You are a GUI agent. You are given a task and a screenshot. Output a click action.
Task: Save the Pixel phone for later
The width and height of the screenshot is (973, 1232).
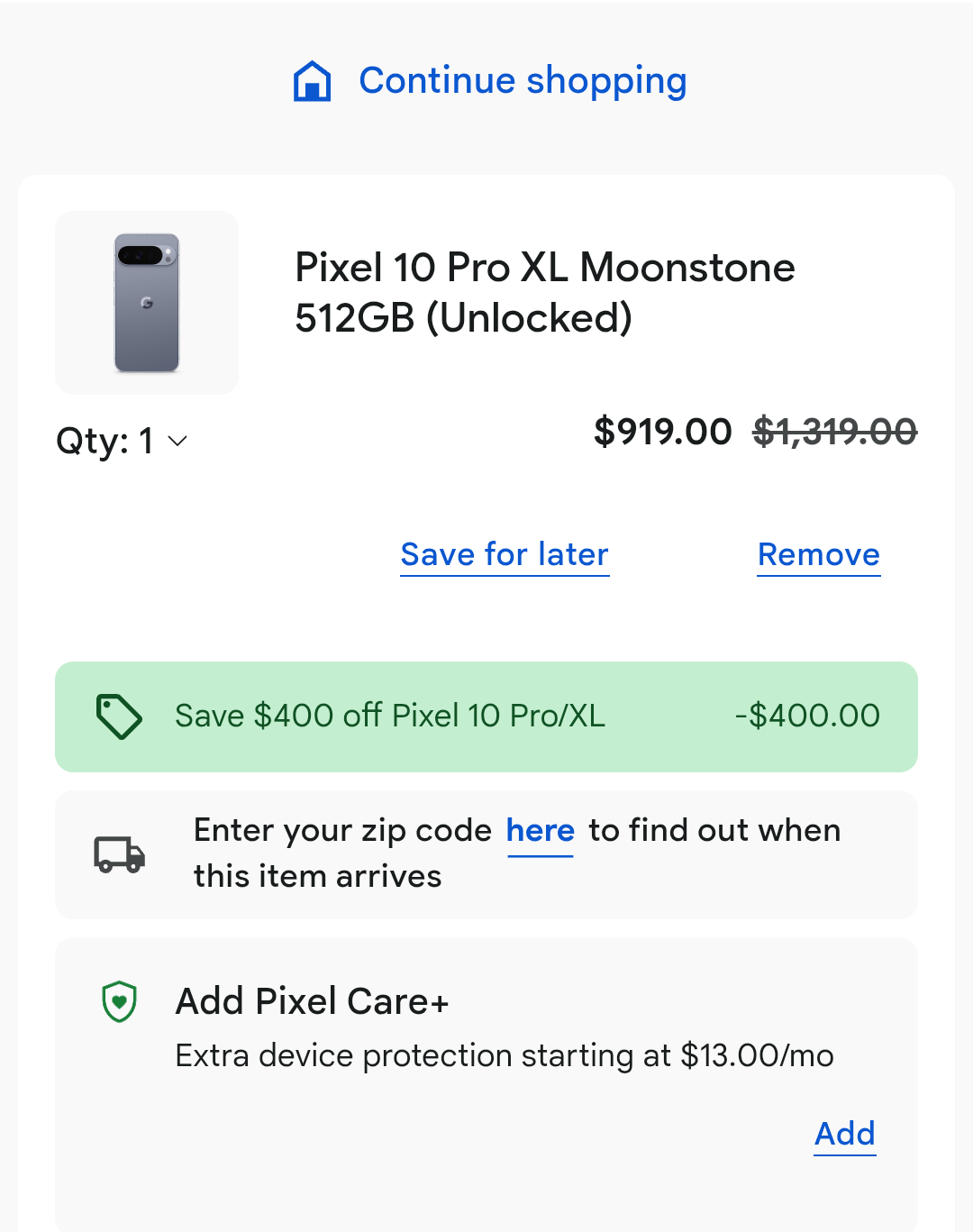(x=505, y=555)
